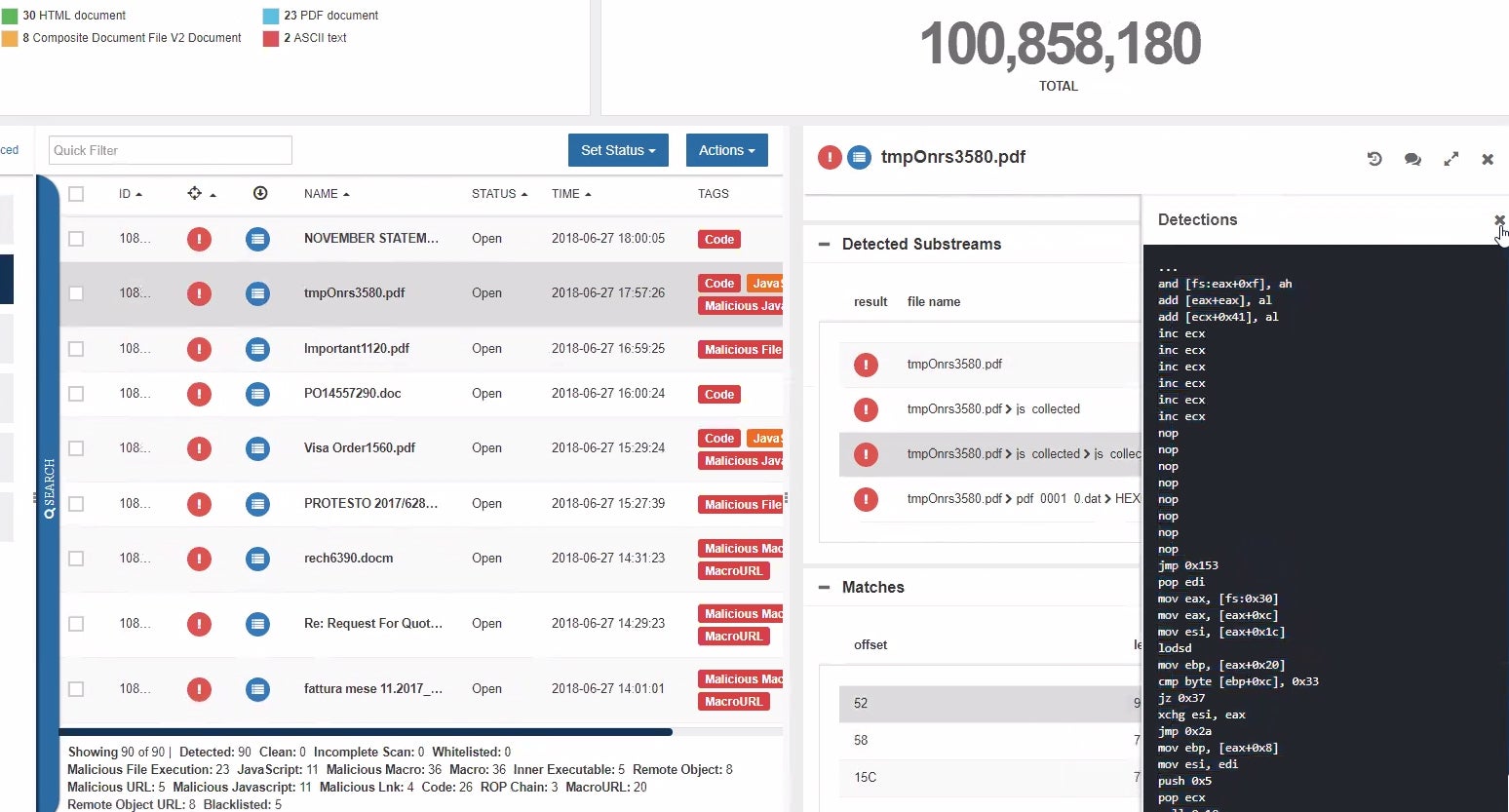Click red alert icon for rech6390.docm row
Image resolution: width=1509 pixels, height=812 pixels.
pyautogui.click(x=199, y=559)
